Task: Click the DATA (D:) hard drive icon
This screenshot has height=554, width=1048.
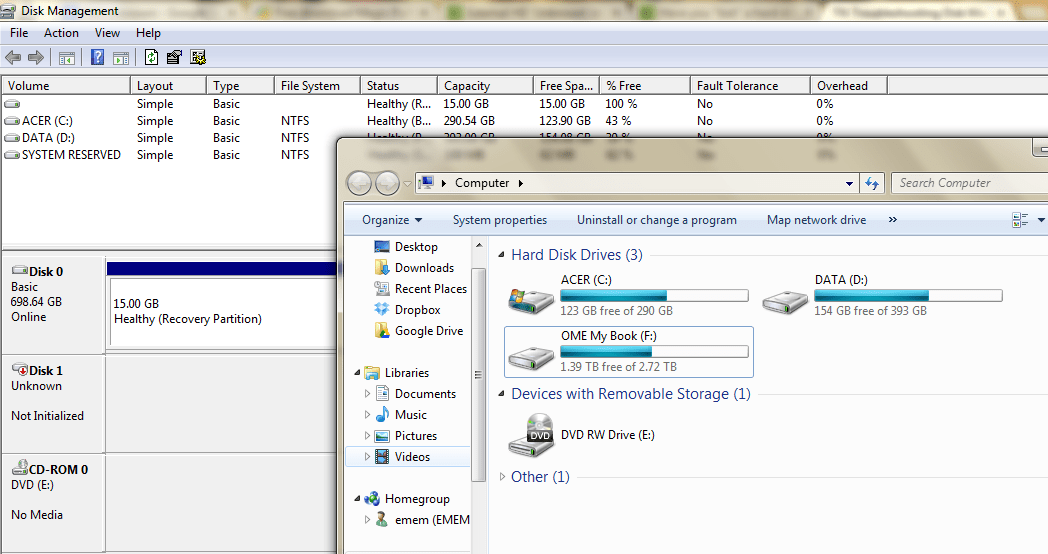Action: (785, 301)
